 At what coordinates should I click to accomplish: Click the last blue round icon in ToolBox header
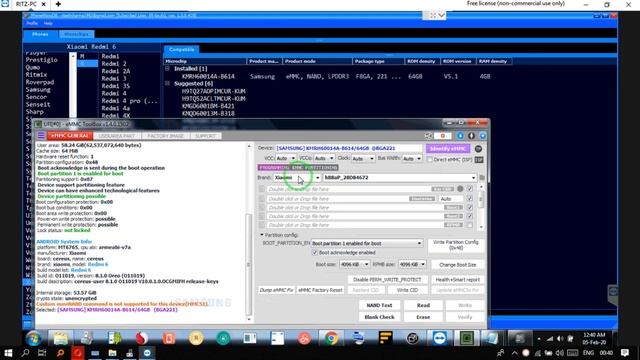[482, 136]
